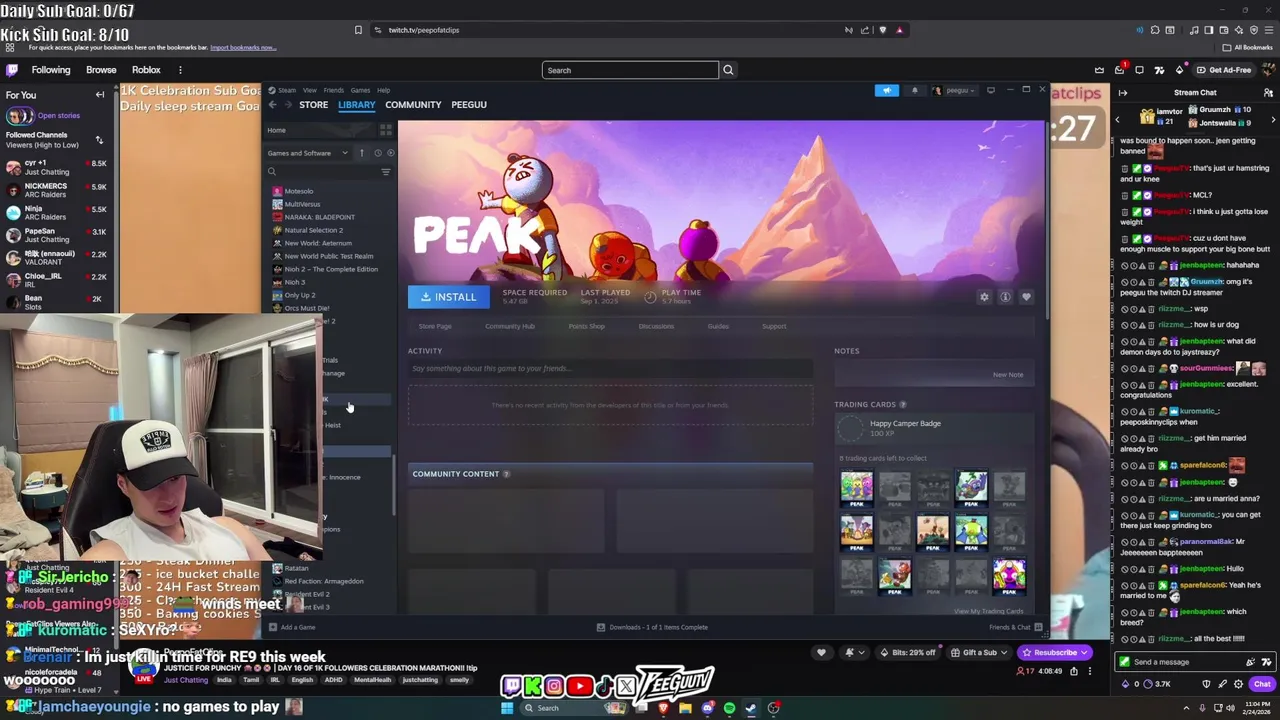This screenshot has height=720, width=1280.
Task: Open the PEAK Discussions link
Action: pyautogui.click(x=656, y=326)
